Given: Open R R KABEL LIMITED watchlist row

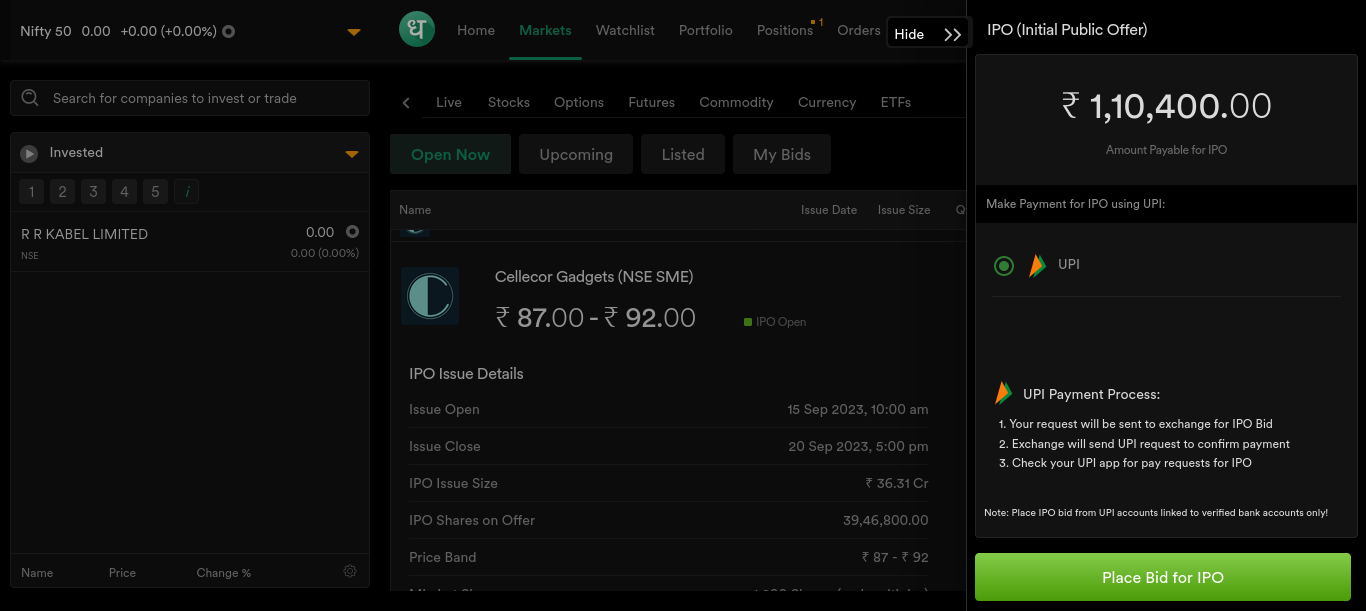Looking at the screenshot, I should (x=190, y=242).
